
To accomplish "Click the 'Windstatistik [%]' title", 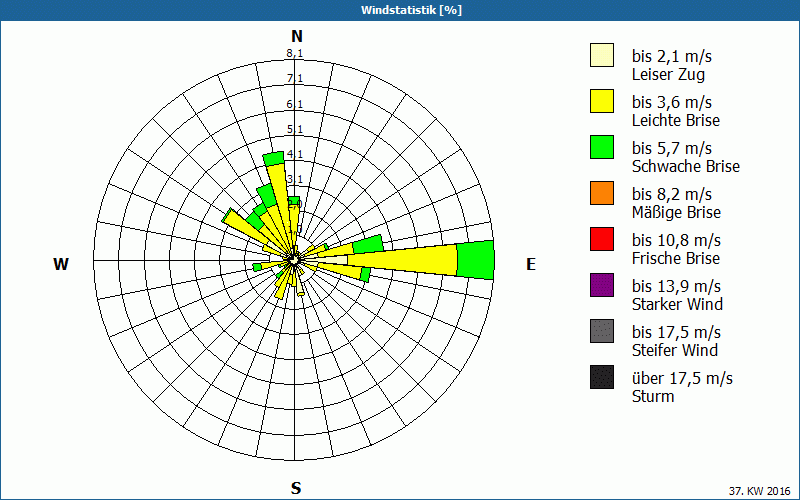I will coord(411,10).
